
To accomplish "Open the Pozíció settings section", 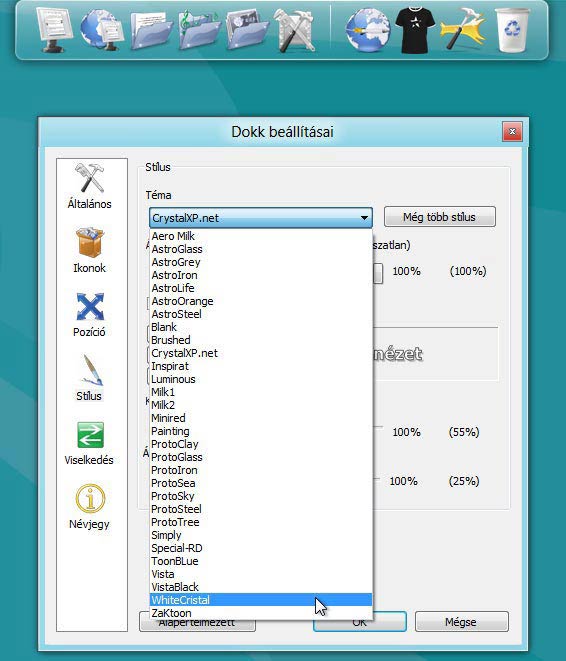I will pyautogui.click(x=90, y=314).
